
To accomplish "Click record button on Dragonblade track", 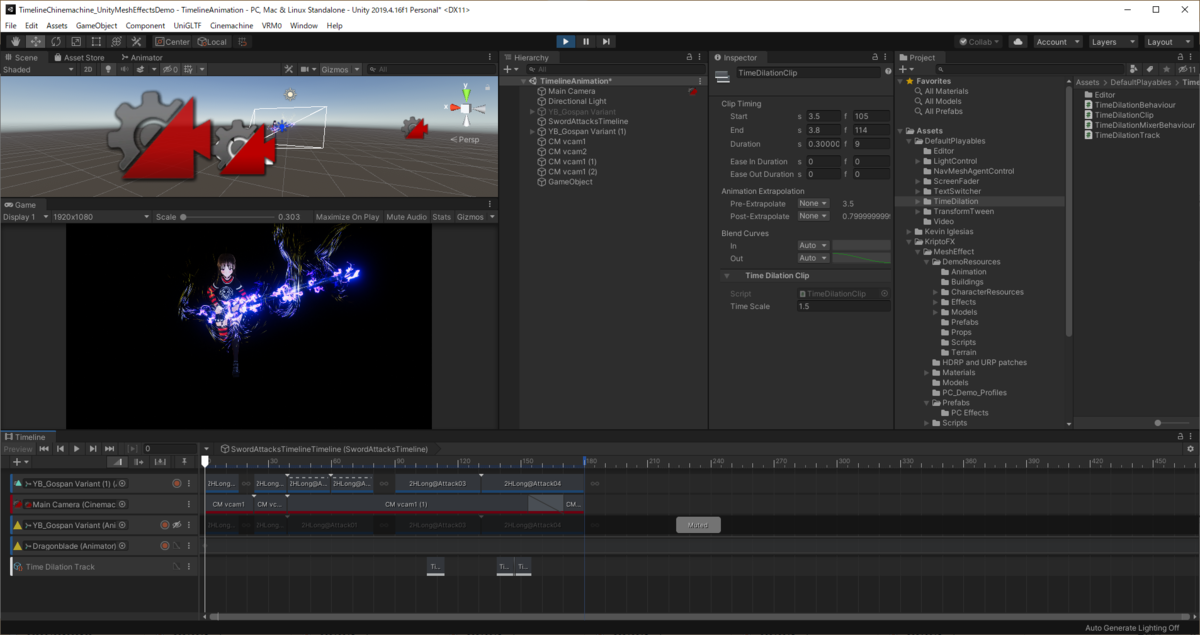I will 164,546.
